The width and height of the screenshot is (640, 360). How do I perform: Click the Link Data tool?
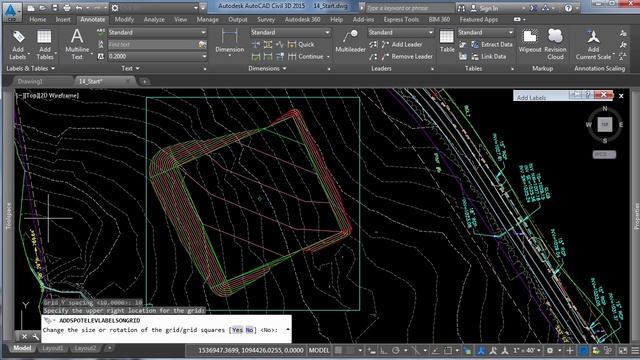[x=489, y=57]
